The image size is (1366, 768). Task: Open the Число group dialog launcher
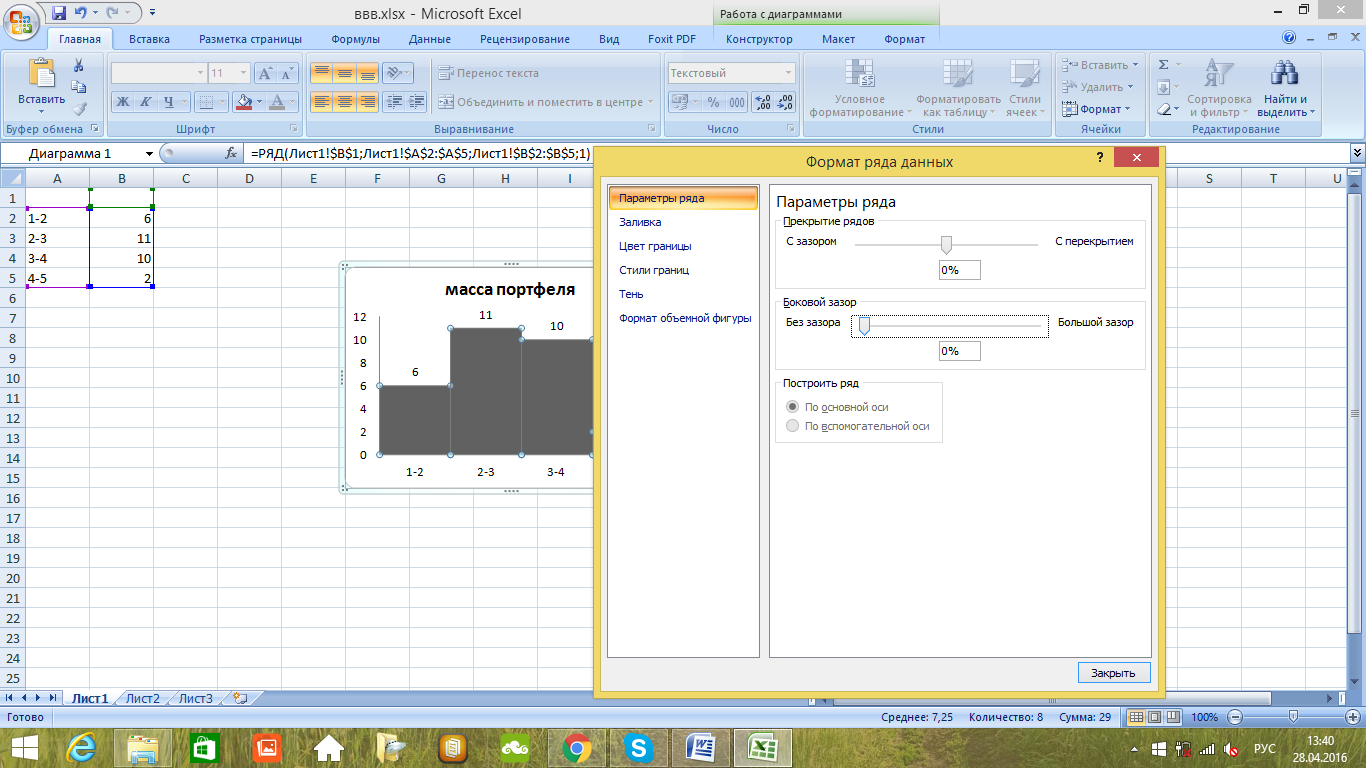[x=790, y=129]
